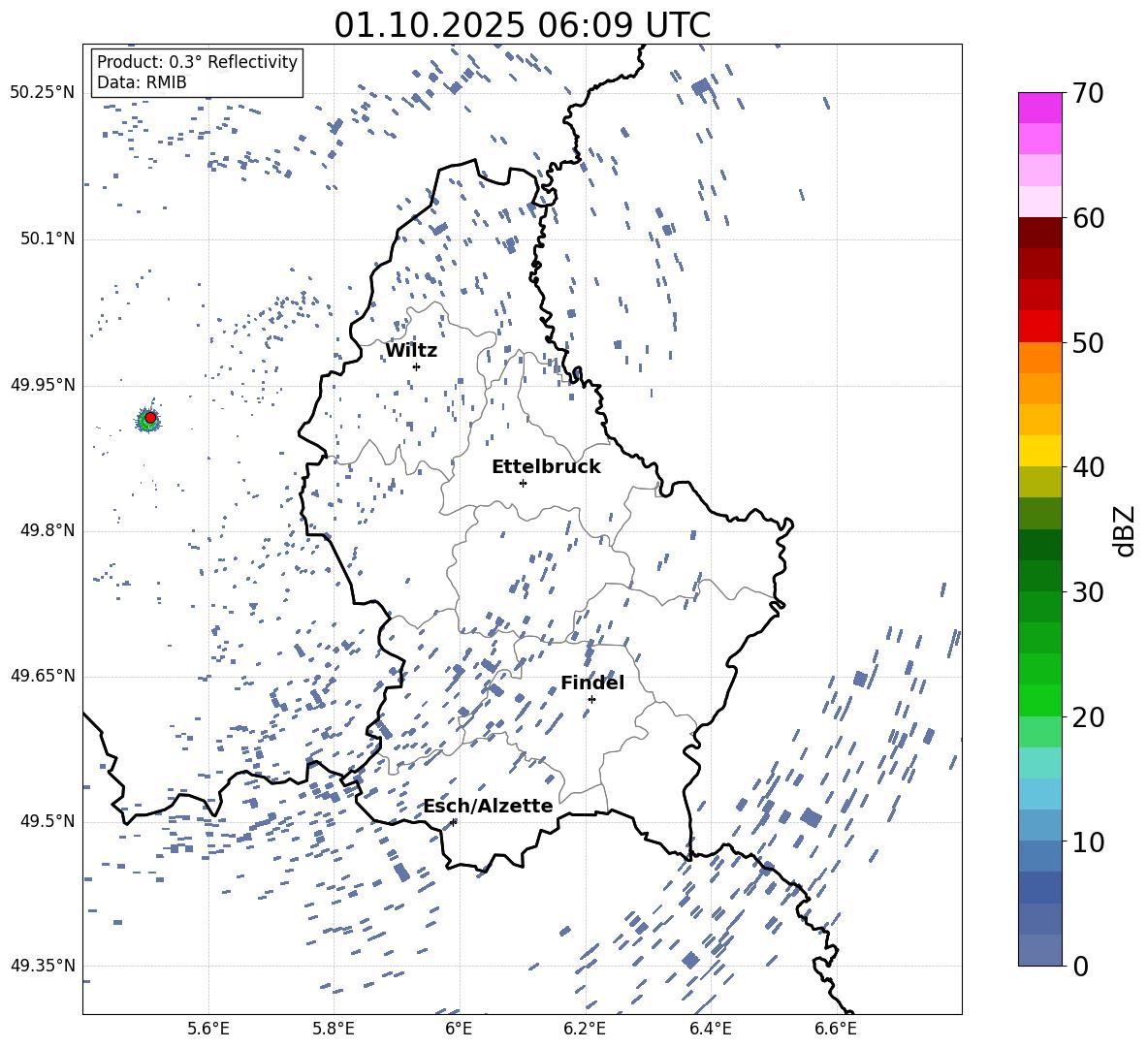Click the 49.35°N latitude label
The image size is (1148, 1048).
tap(43, 966)
